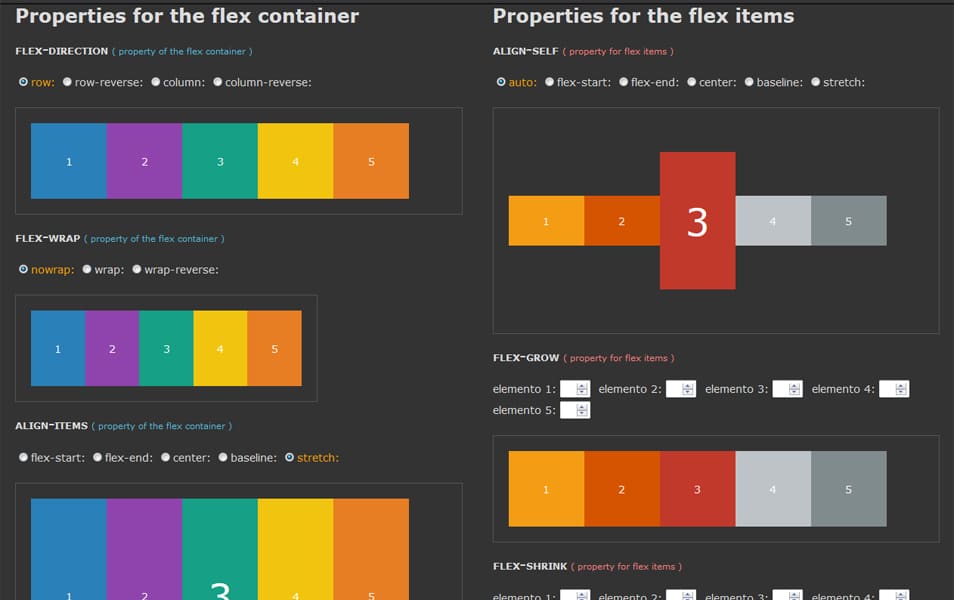The width and height of the screenshot is (954, 600).
Task: Select the 'wrap' flex-wrap radio option
Action: pyautogui.click(x=86, y=269)
